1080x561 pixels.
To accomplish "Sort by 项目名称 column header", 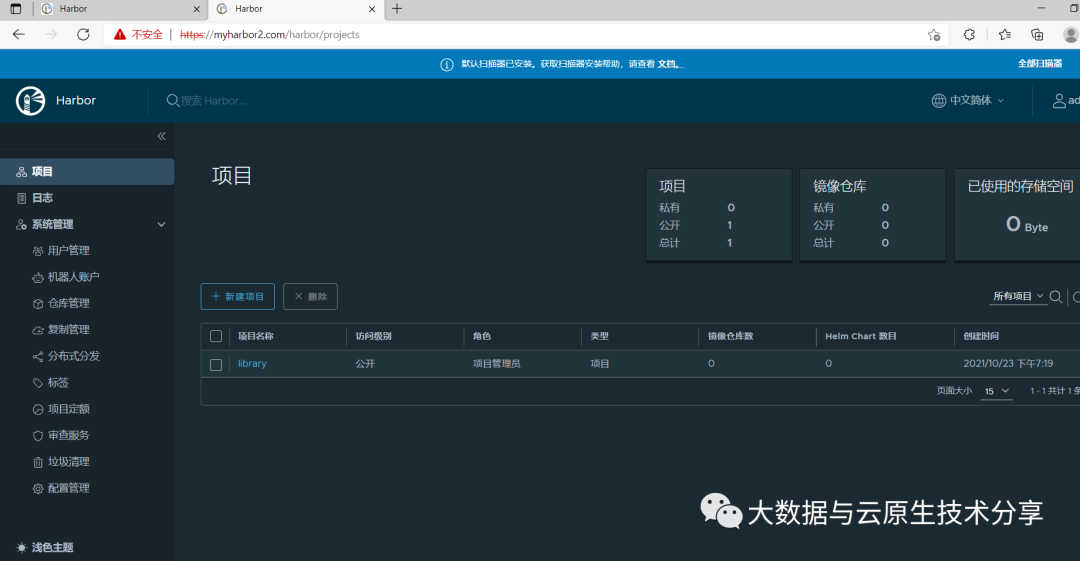I will (x=256, y=336).
